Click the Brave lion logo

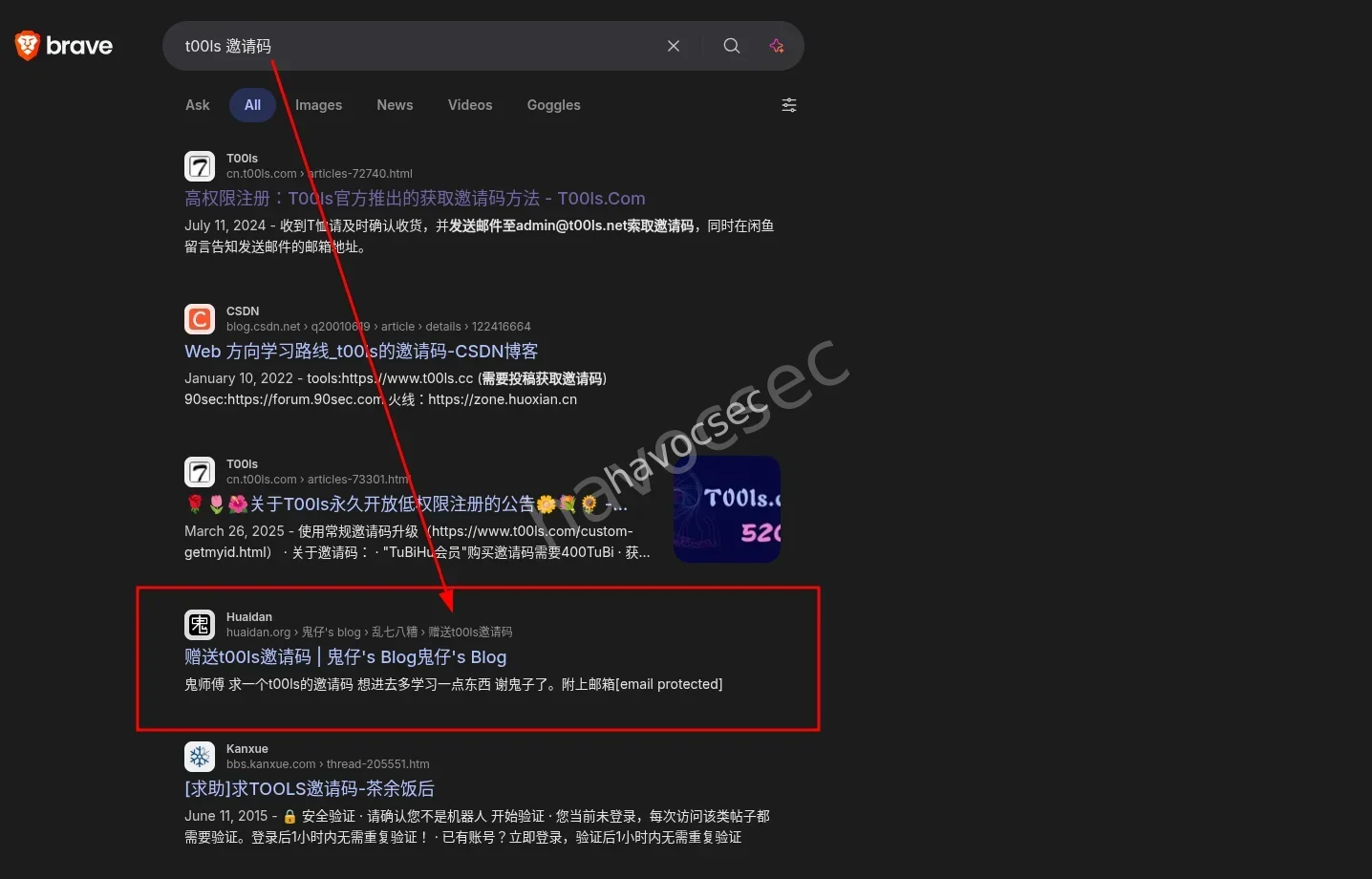click(x=26, y=44)
